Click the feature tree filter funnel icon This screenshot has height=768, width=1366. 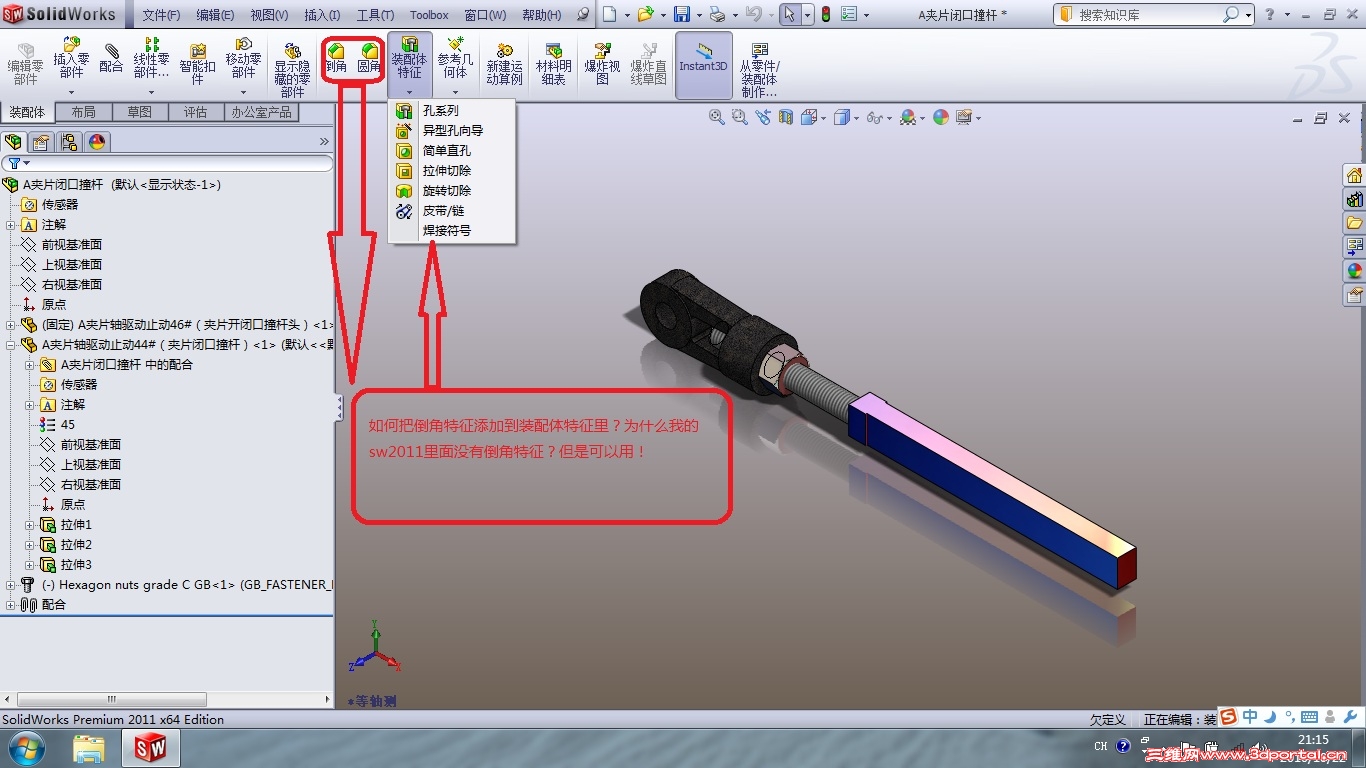14,163
